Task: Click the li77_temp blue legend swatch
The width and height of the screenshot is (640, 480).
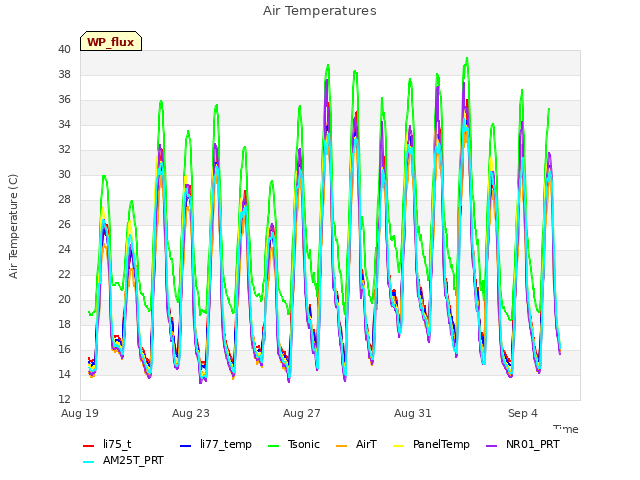Action: [186, 446]
